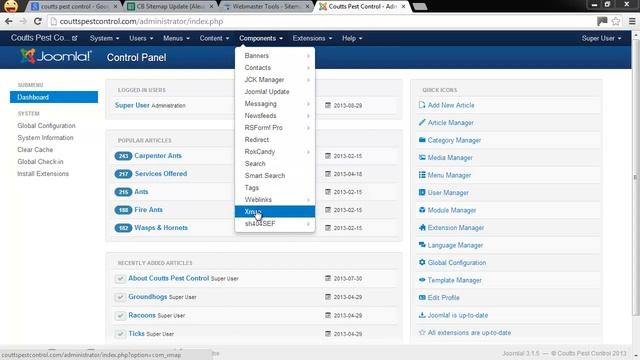Open System Information in the sidebar
This screenshot has height=360, width=640.
pos(45,138)
